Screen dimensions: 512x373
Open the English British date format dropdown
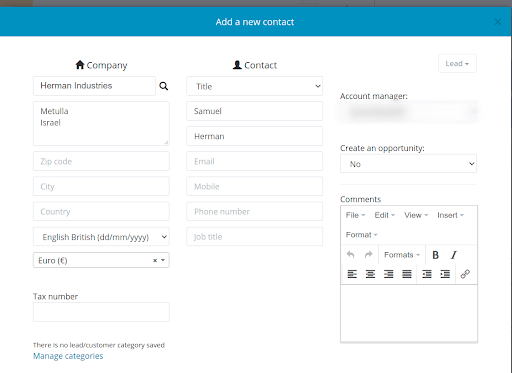pyautogui.click(x=101, y=237)
